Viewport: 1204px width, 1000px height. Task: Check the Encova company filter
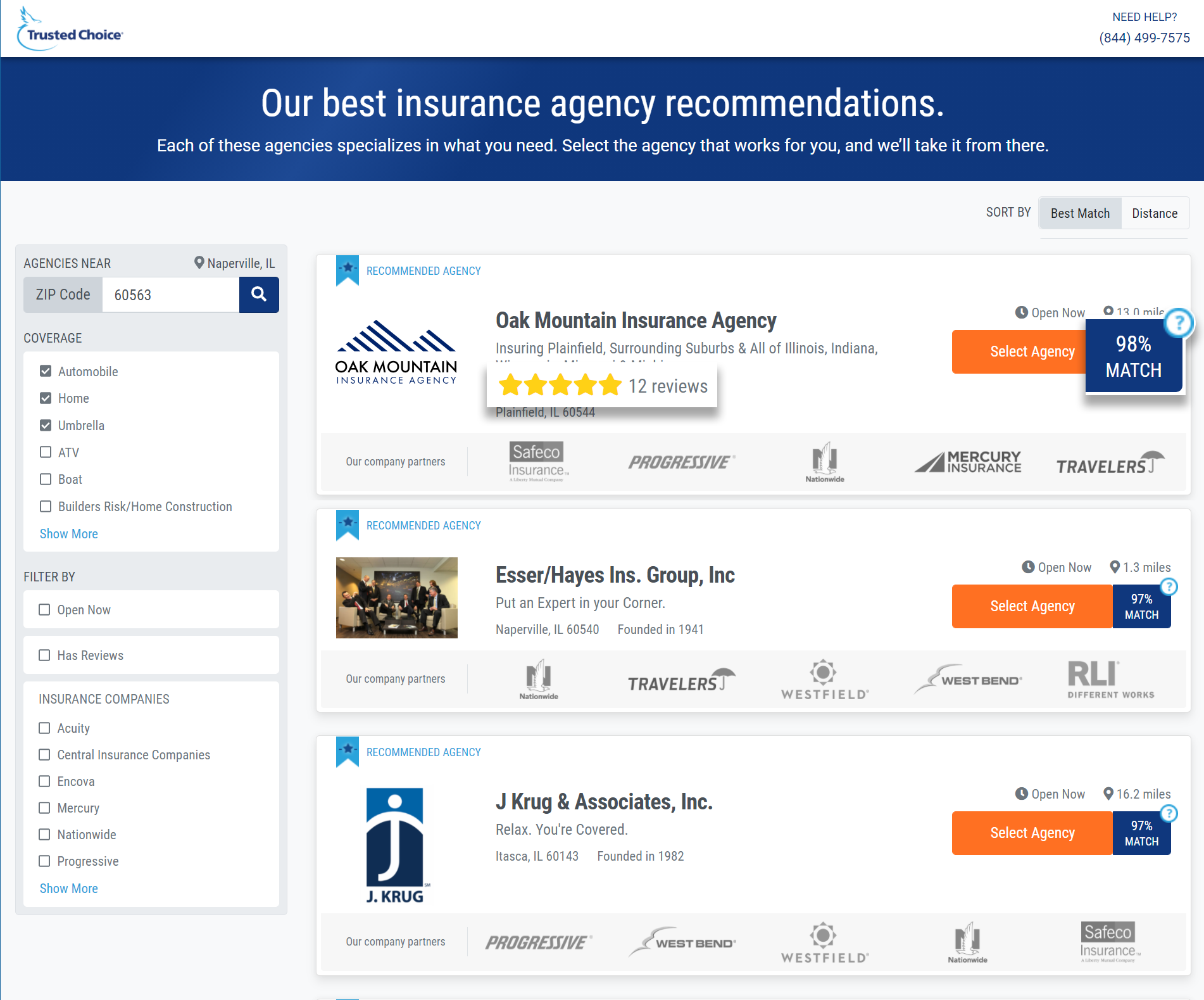point(44,781)
